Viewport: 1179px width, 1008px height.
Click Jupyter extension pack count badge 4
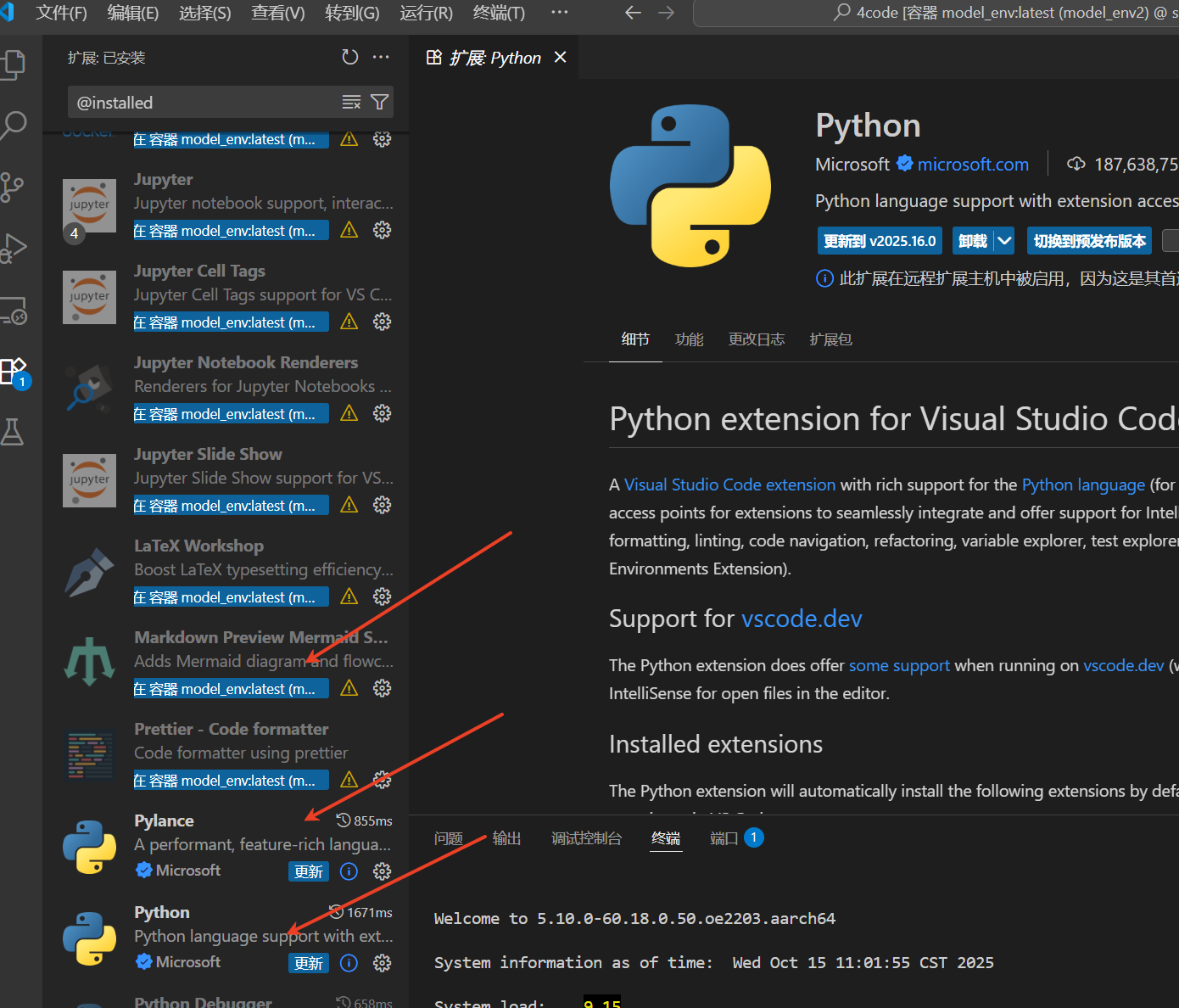(74, 233)
